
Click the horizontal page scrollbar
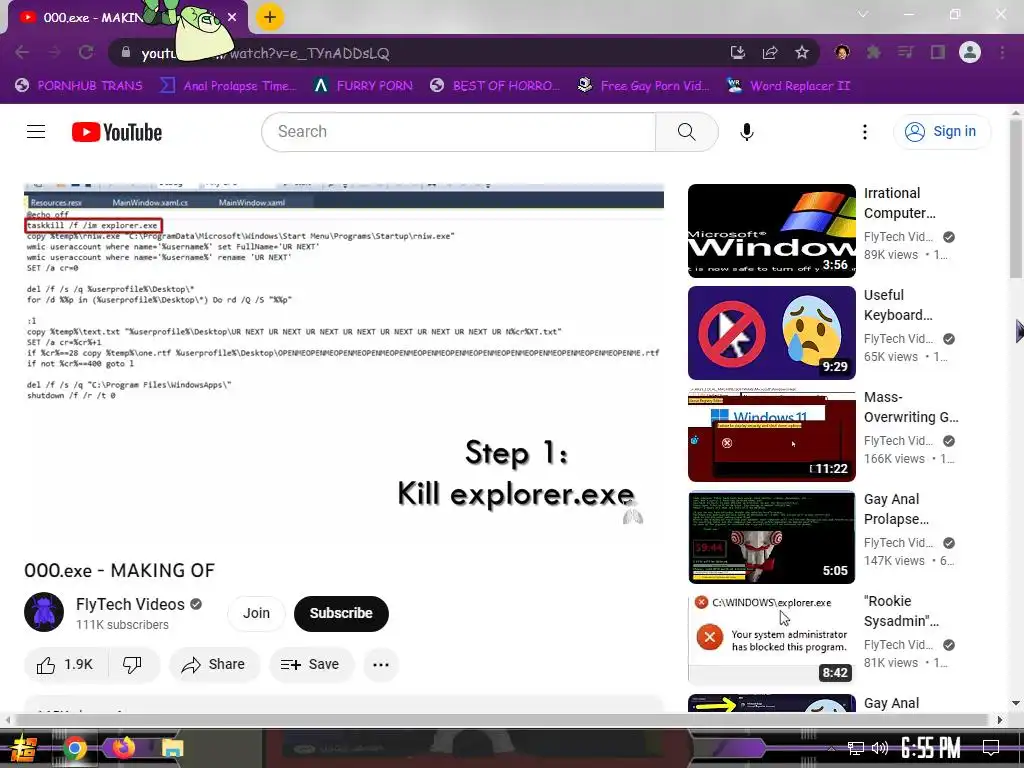[x=503, y=720]
